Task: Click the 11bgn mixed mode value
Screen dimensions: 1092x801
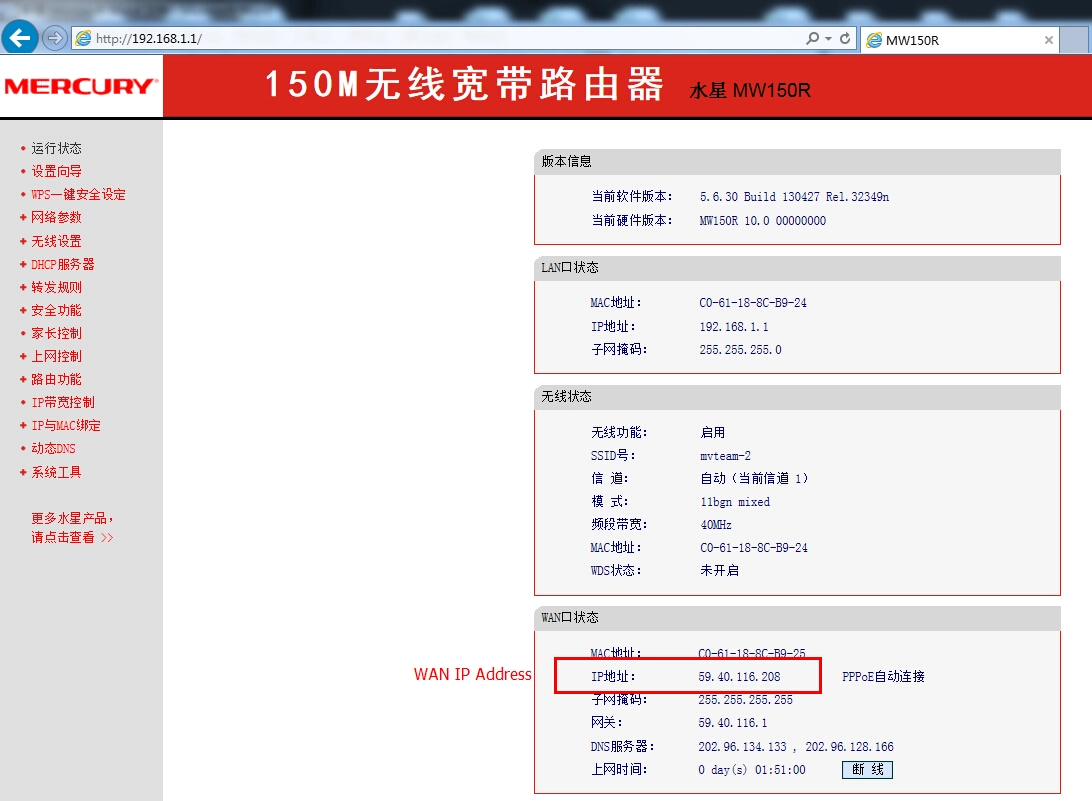Action: (735, 502)
